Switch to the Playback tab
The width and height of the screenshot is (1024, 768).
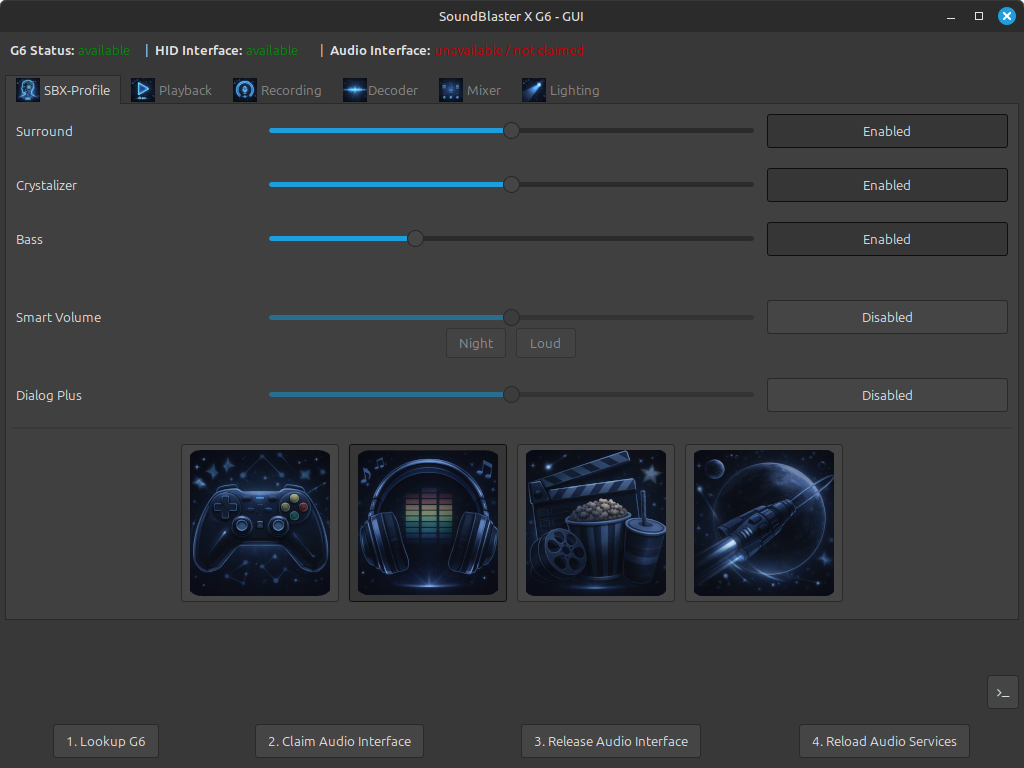click(x=171, y=90)
